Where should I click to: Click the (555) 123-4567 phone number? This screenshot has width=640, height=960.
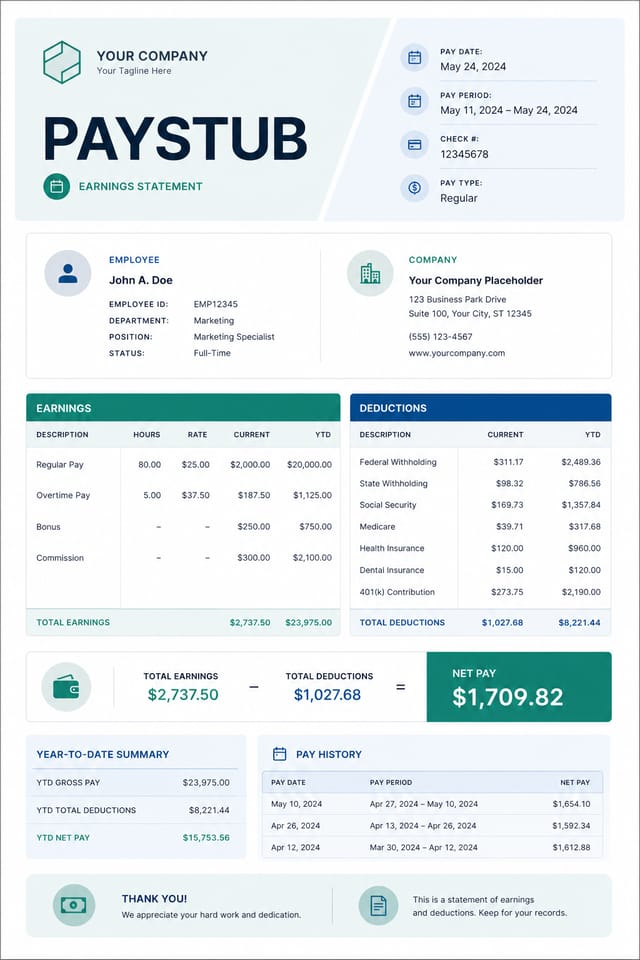pyautogui.click(x=440, y=337)
